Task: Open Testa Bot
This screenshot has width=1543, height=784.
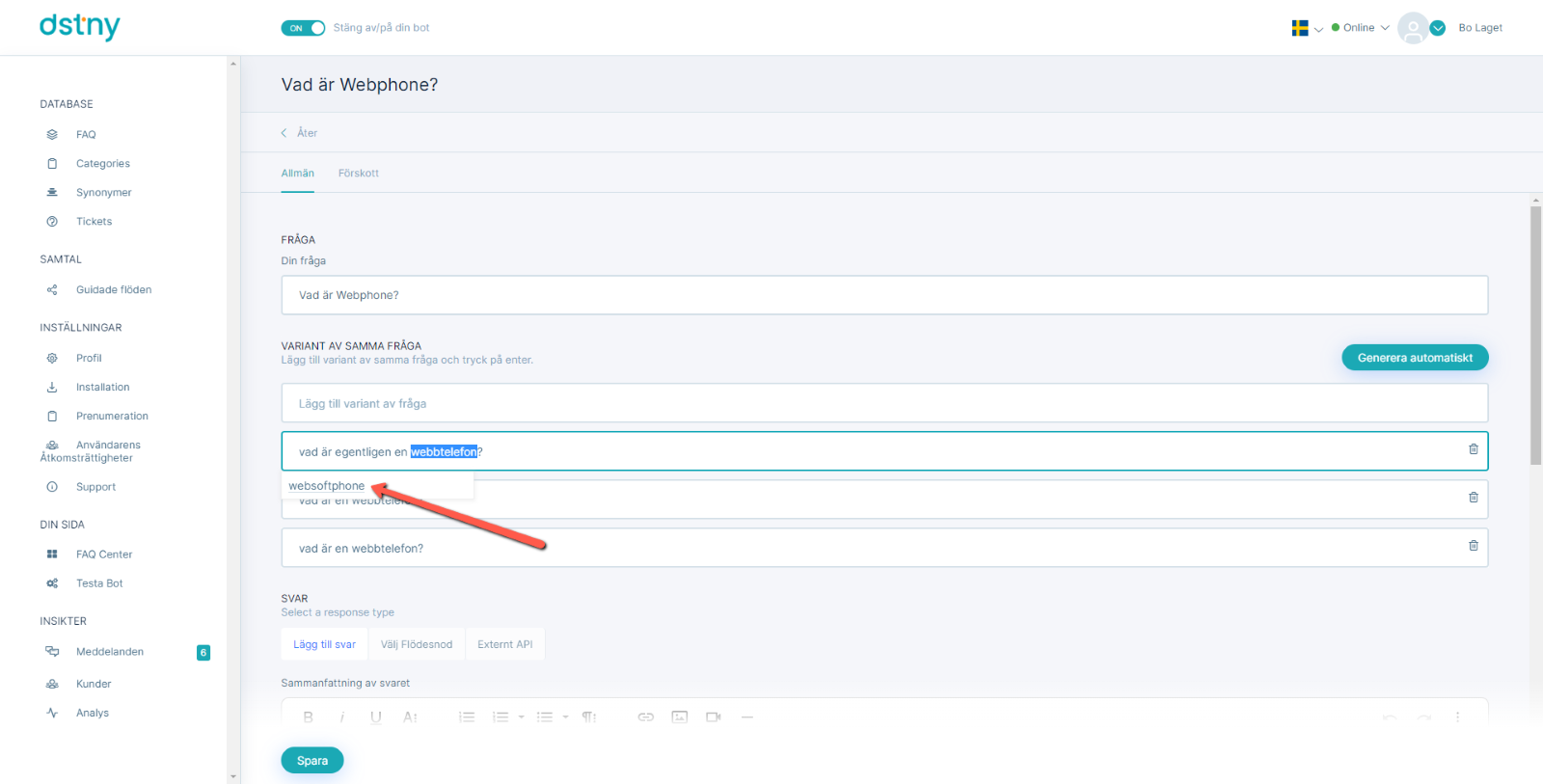Action: (x=99, y=583)
